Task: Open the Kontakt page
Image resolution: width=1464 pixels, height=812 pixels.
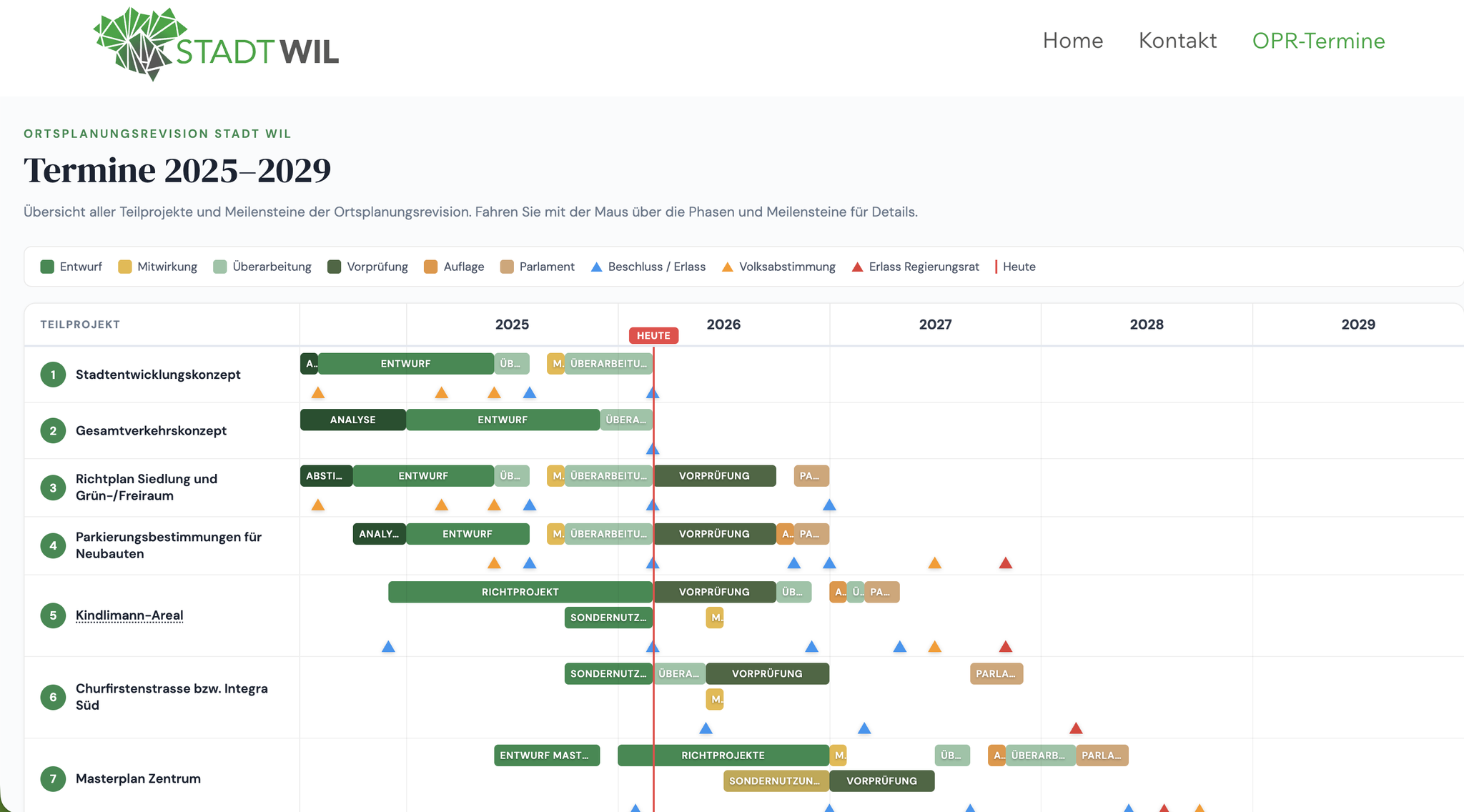Action: [x=1177, y=41]
